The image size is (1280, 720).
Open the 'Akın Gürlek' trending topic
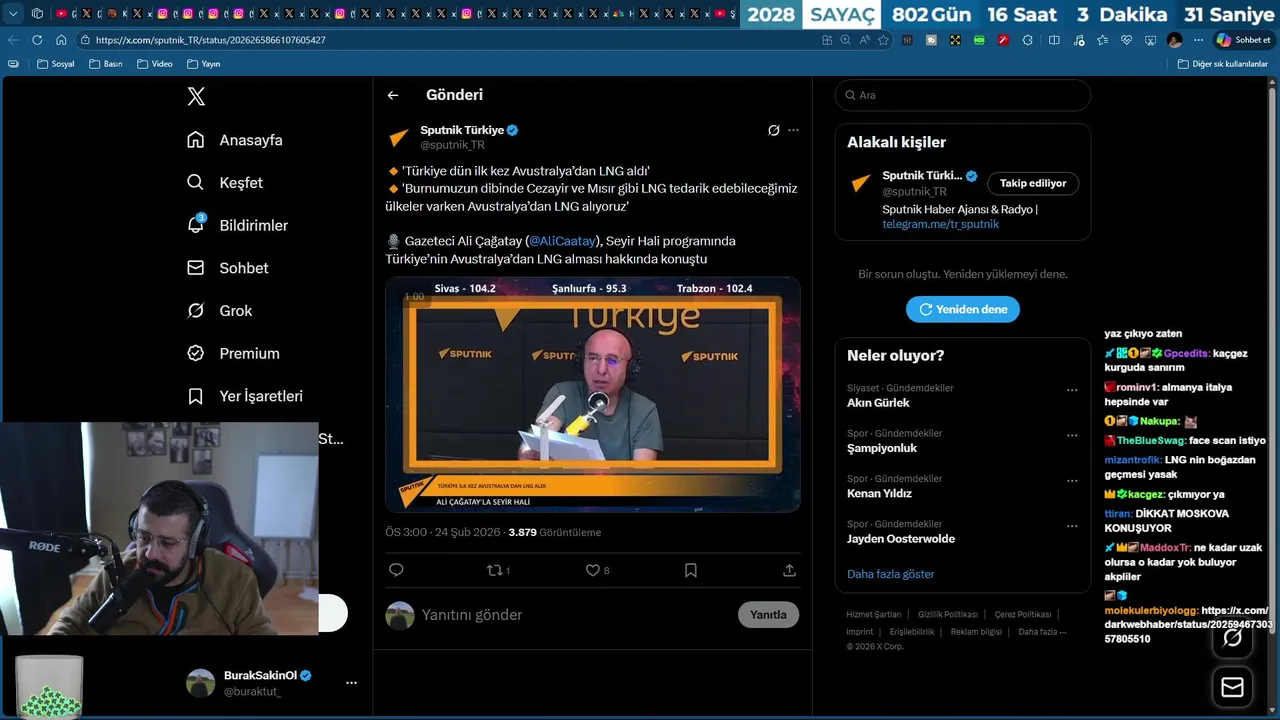pyautogui.click(x=878, y=402)
